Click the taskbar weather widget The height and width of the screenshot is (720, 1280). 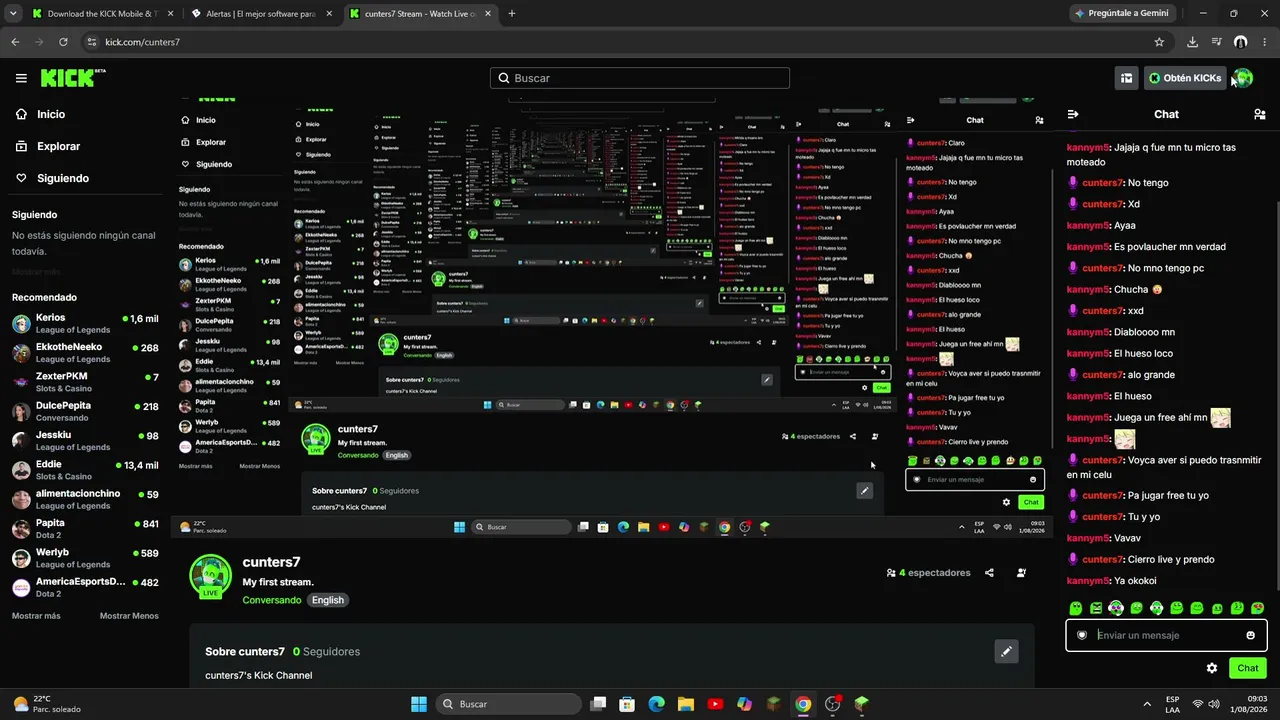pyautogui.click(x=47, y=704)
